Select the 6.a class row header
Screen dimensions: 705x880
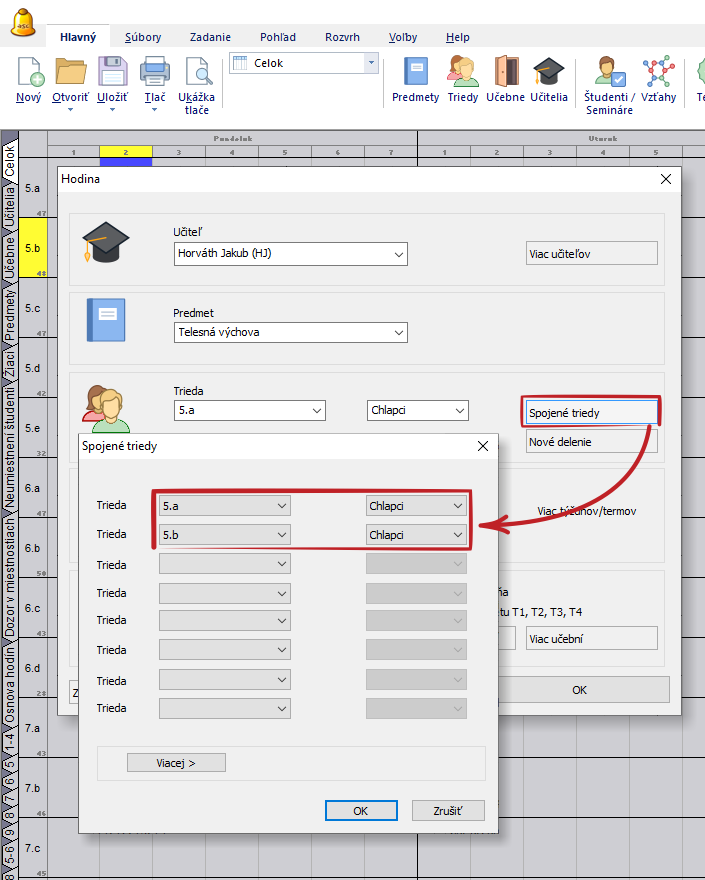click(33, 488)
